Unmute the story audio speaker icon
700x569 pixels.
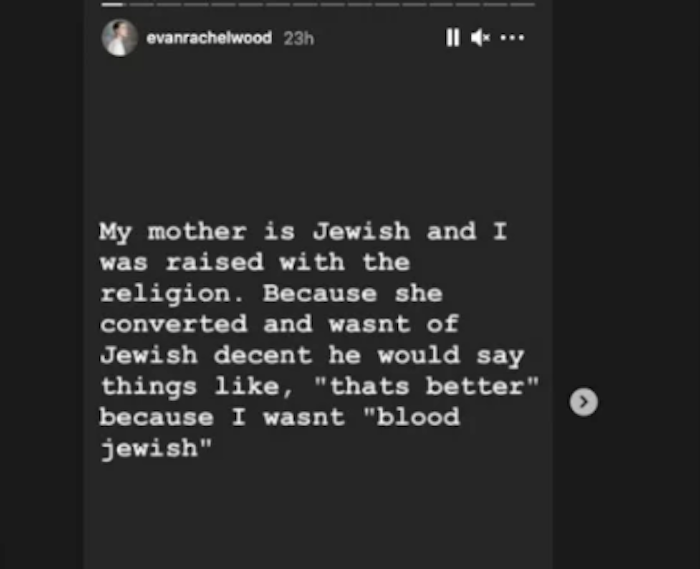(x=480, y=38)
